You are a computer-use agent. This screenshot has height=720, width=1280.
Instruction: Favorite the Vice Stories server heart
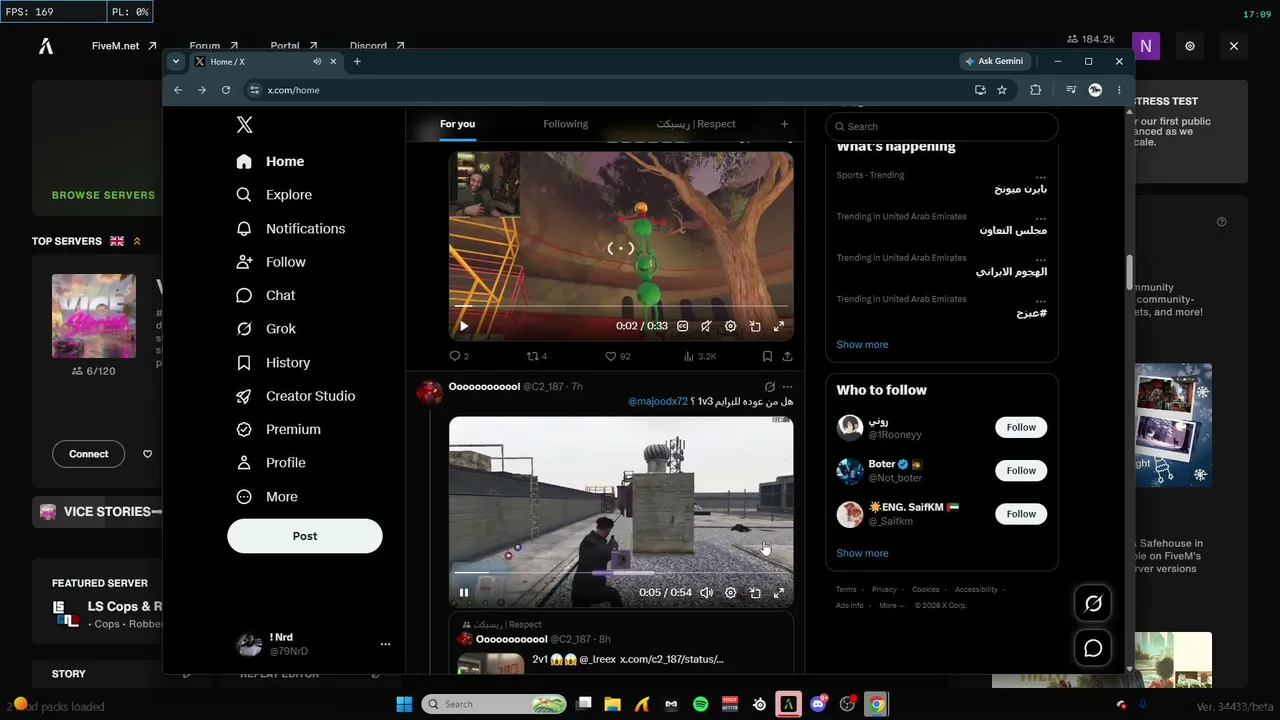pos(148,454)
